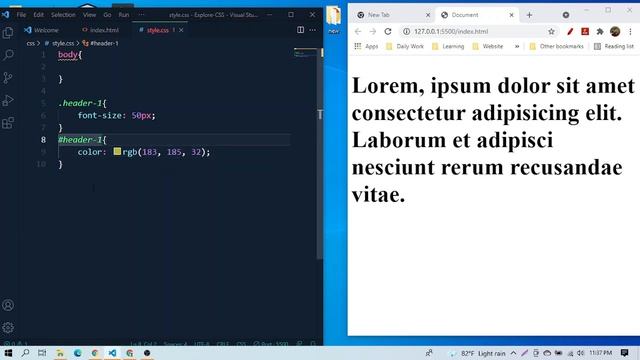The image size is (640, 360).
Task: Close the New Tab browser tab
Action: [428, 15]
